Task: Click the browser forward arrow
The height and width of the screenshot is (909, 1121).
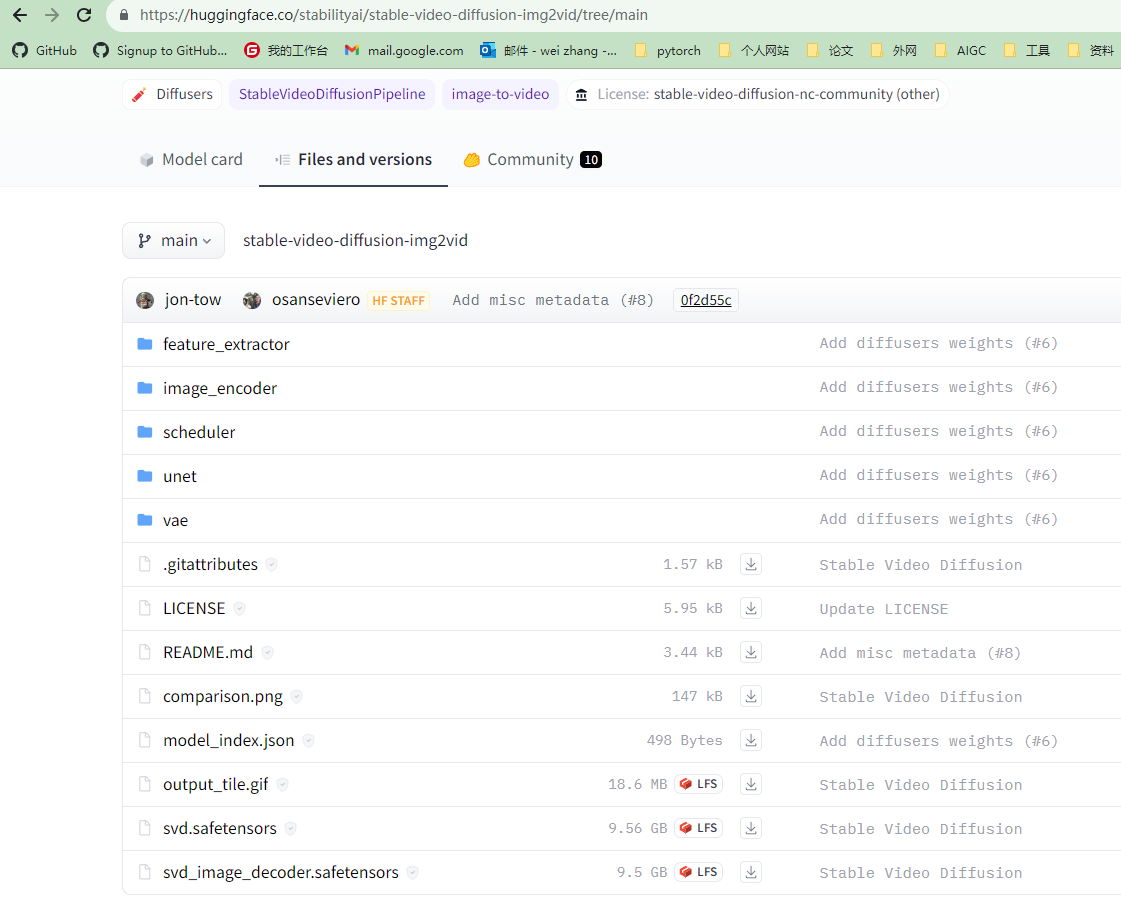Action: click(x=52, y=14)
